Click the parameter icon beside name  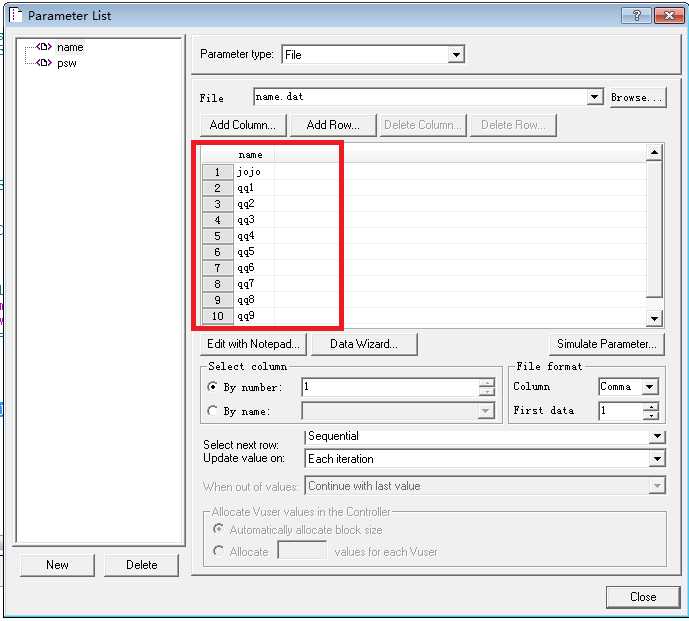(x=44, y=47)
